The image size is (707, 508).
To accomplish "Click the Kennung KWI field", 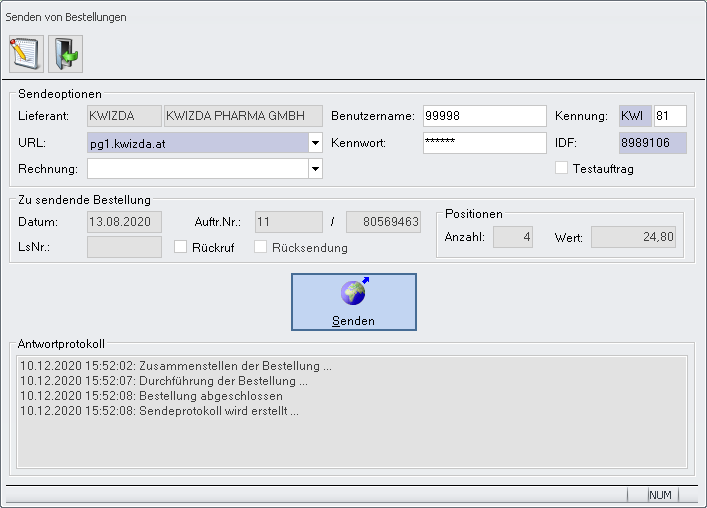I will click(635, 116).
